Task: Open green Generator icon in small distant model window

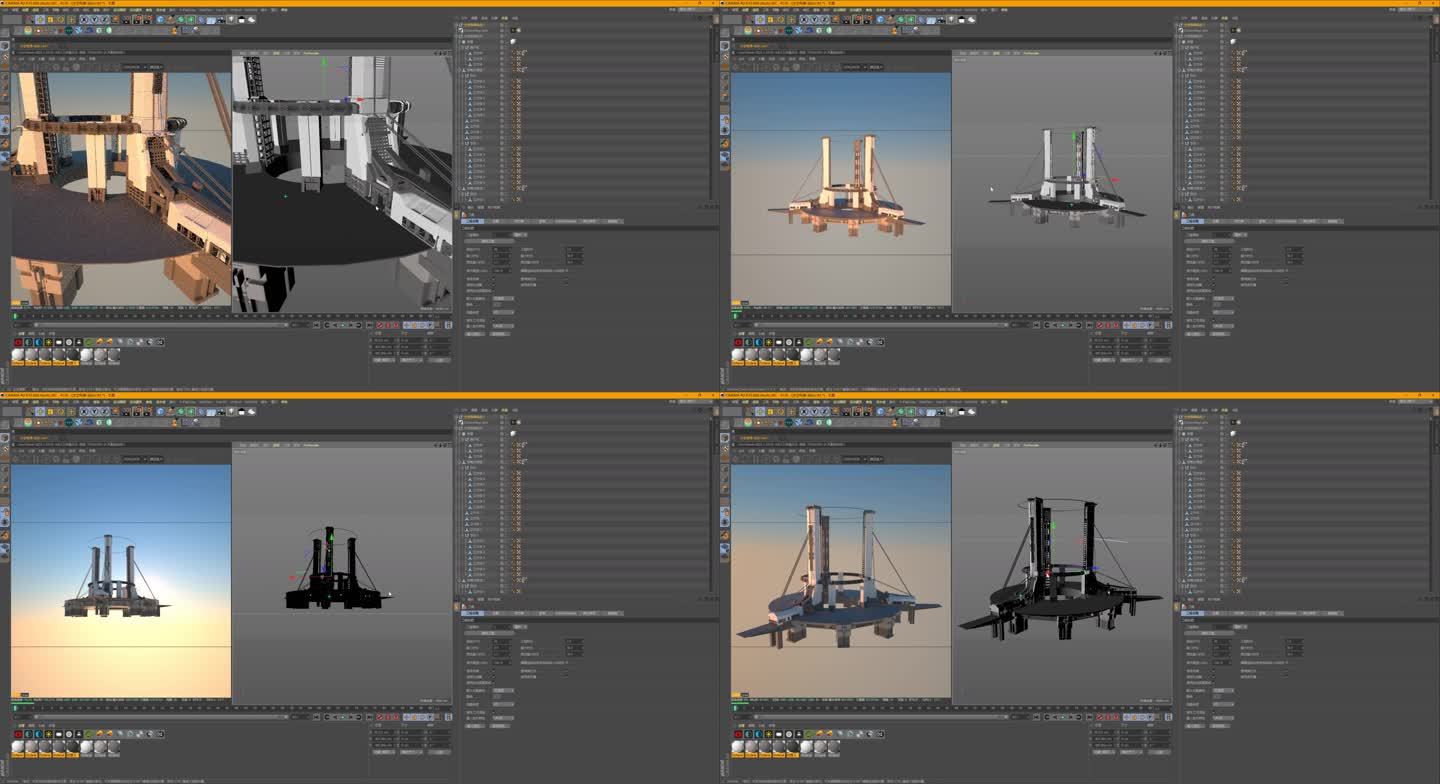Action: [900, 19]
